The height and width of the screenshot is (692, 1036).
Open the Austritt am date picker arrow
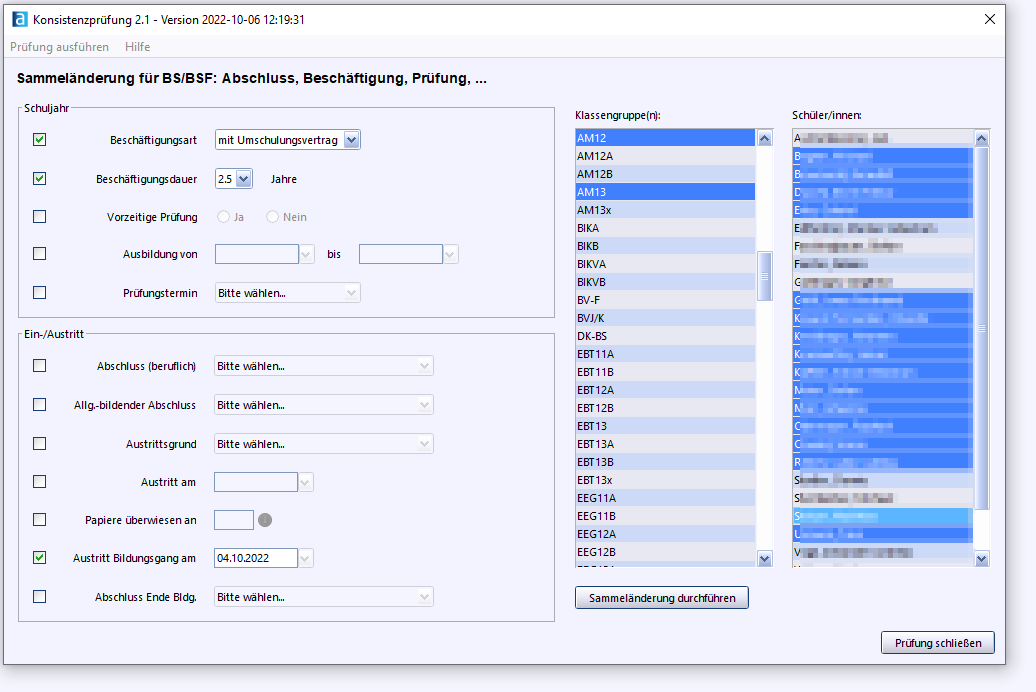305,482
